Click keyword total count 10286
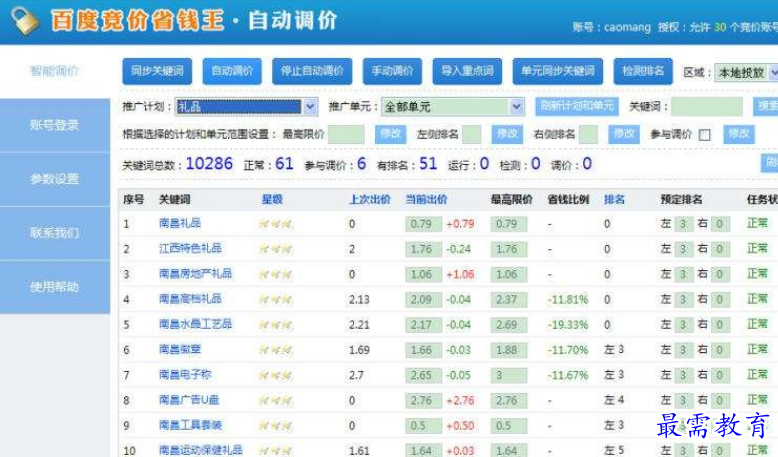The height and width of the screenshot is (457, 778). pyautogui.click(x=209, y=164)
